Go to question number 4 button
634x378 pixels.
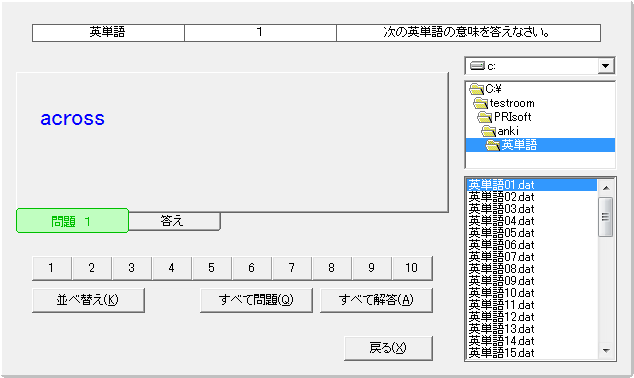click(x=171, y=268)
